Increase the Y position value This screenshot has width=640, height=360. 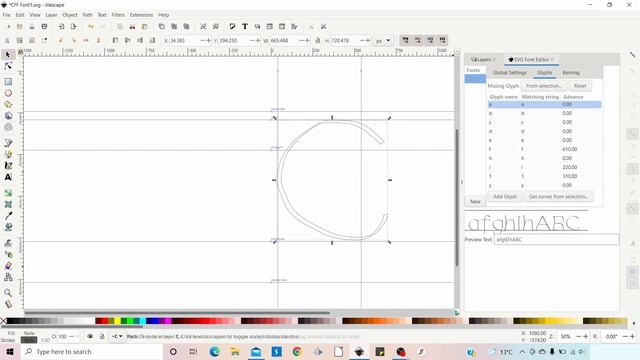(x=258, y=40)
